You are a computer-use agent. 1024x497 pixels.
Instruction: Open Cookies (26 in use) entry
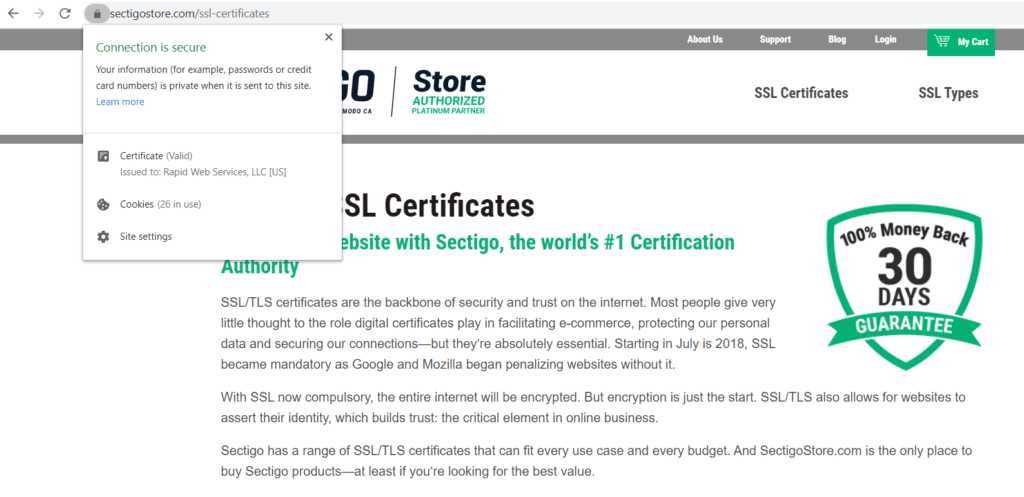coord(160,204)
